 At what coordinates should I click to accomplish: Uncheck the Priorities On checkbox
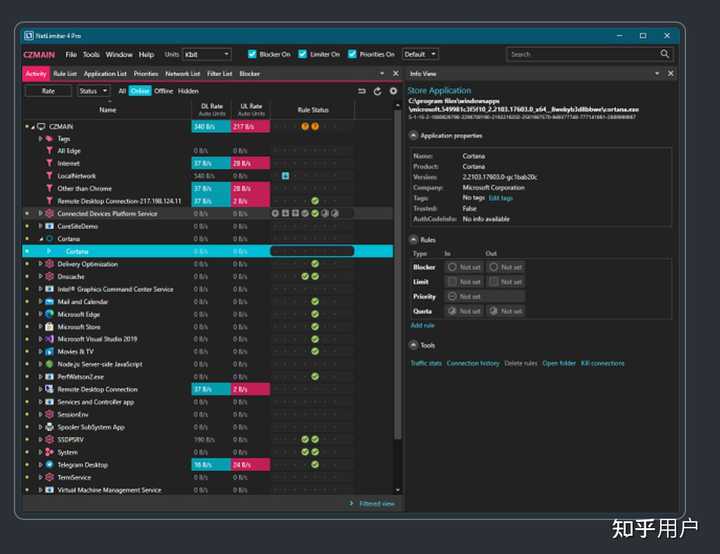pyautogui.click(x=352, y=54)
